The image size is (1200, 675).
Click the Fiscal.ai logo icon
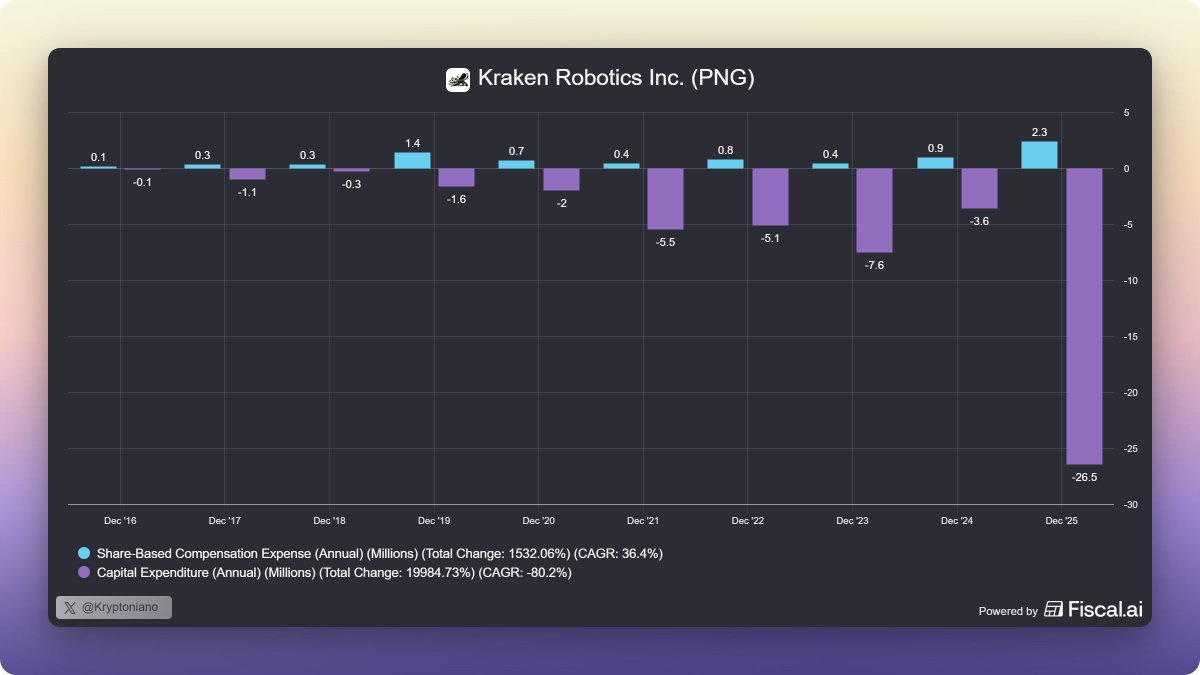[1053, 609]
